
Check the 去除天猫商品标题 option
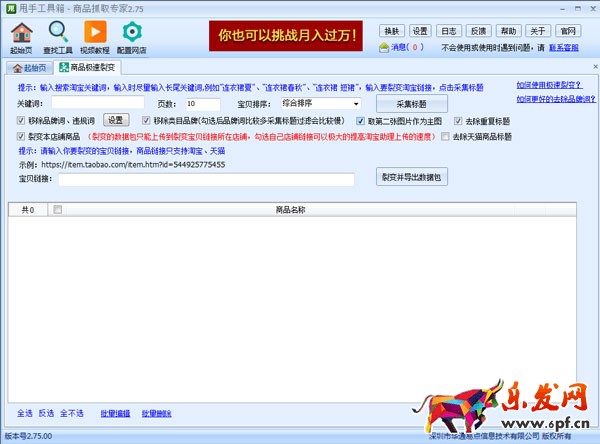446,136
